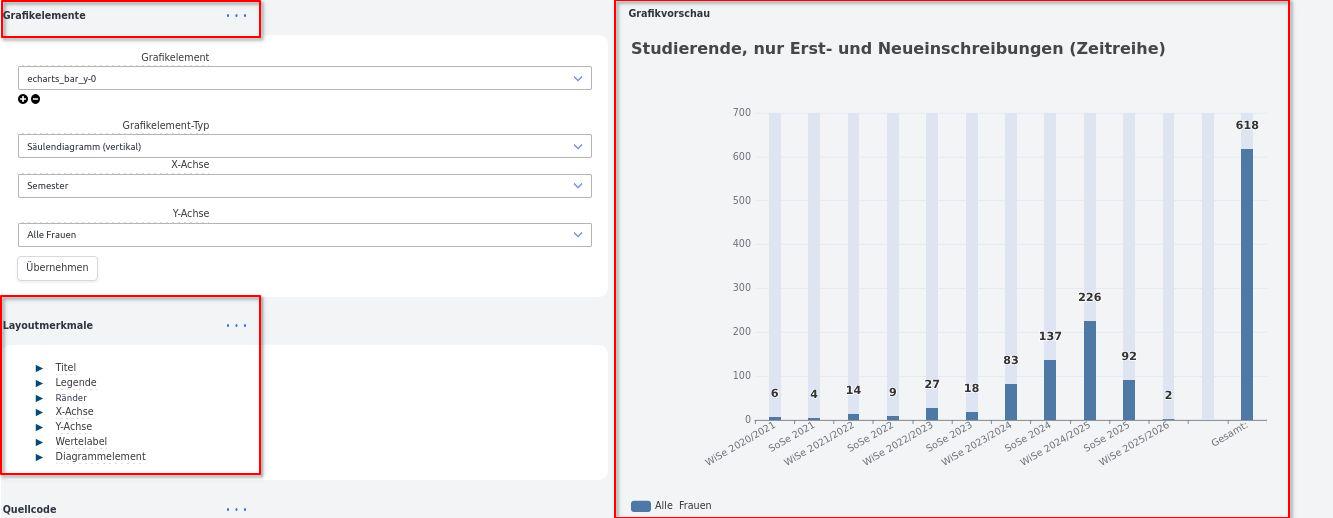Expand the Legende layout section
The height and width of the screenshot is (518, 1333).
click(75, 383)
